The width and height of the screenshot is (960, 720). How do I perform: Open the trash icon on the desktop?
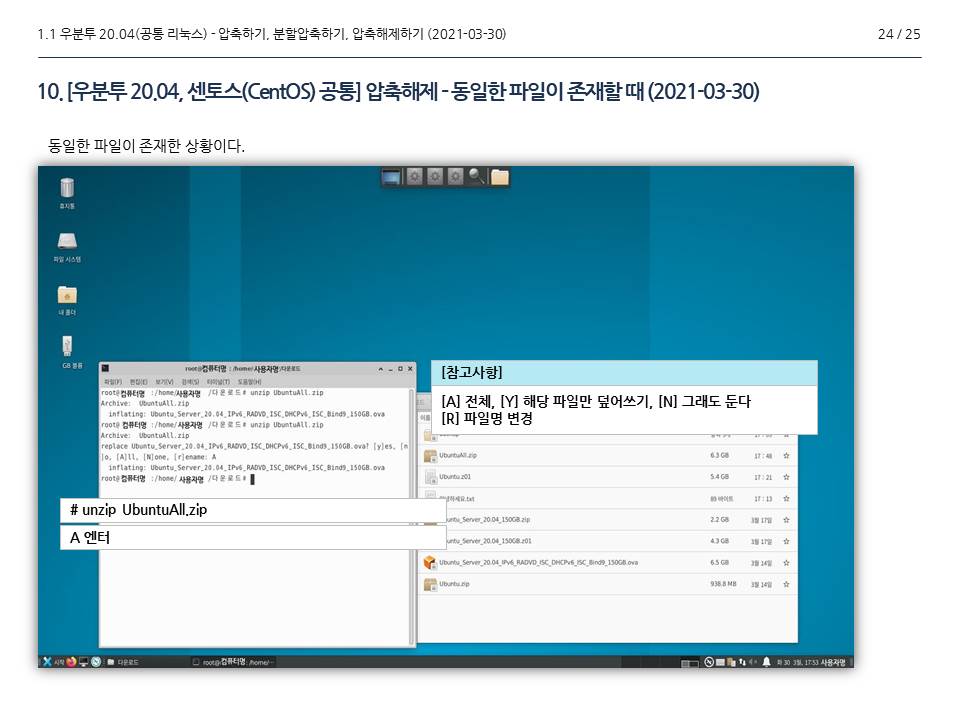pyautogui.click(x=67, y=188)
